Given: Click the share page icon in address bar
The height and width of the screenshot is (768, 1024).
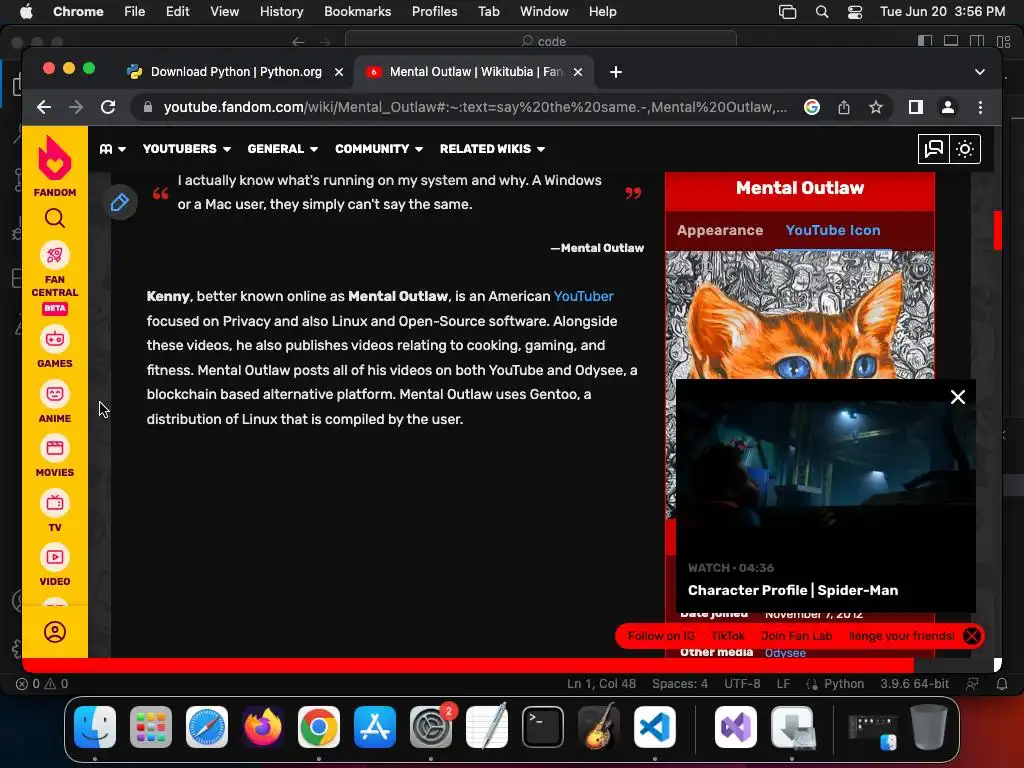Looking at the screenshot, I should click(x=844, y=107).
